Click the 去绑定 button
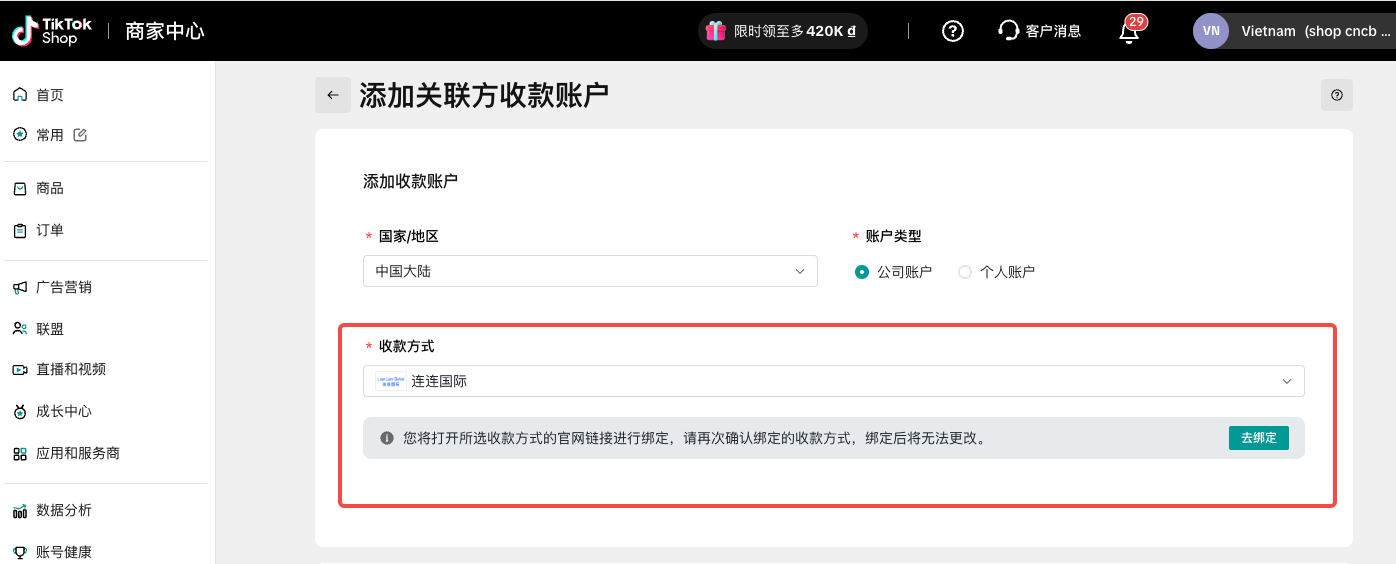 click(x=1258, y=438)
